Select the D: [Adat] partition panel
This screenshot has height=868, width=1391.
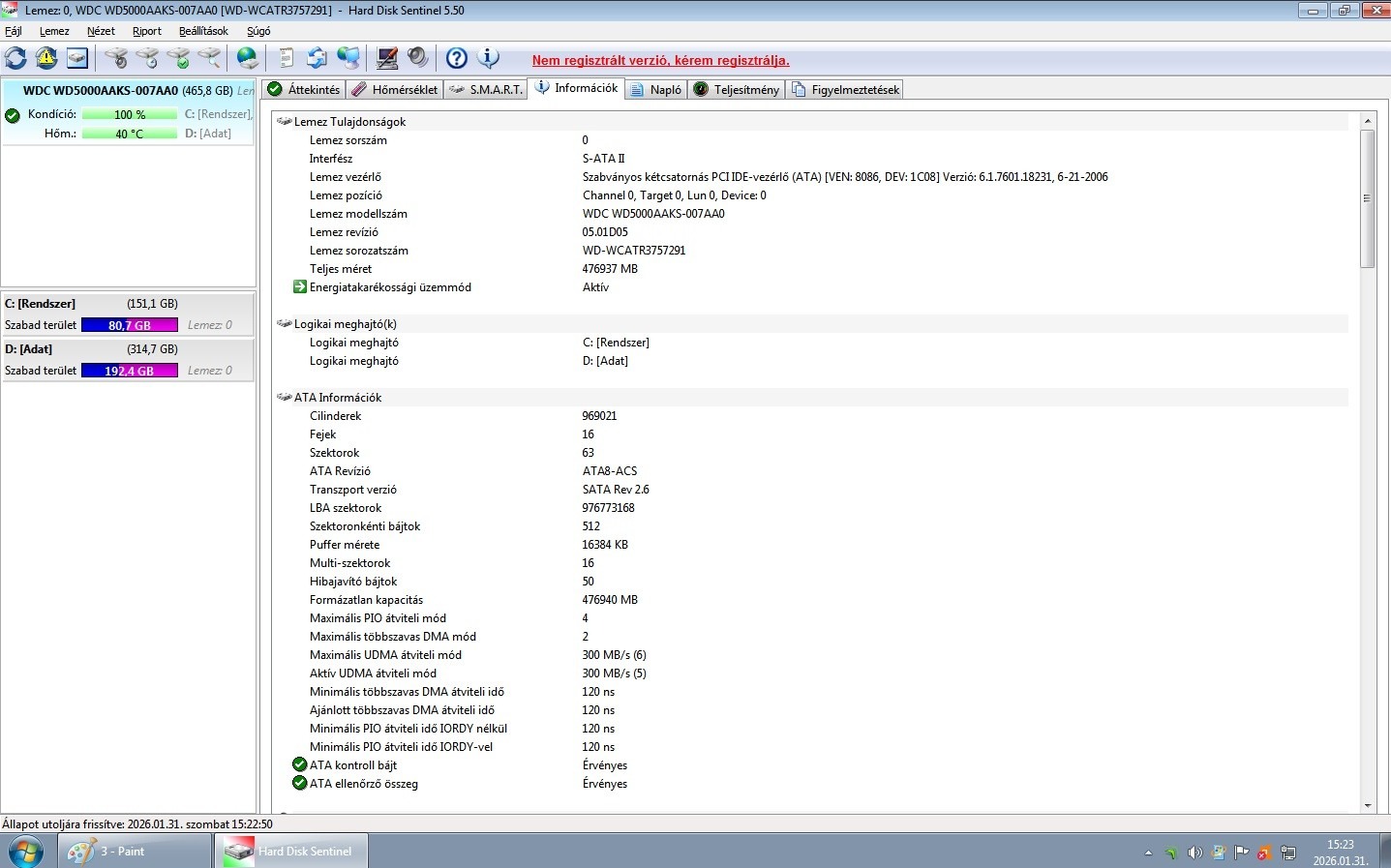(129, 359)
